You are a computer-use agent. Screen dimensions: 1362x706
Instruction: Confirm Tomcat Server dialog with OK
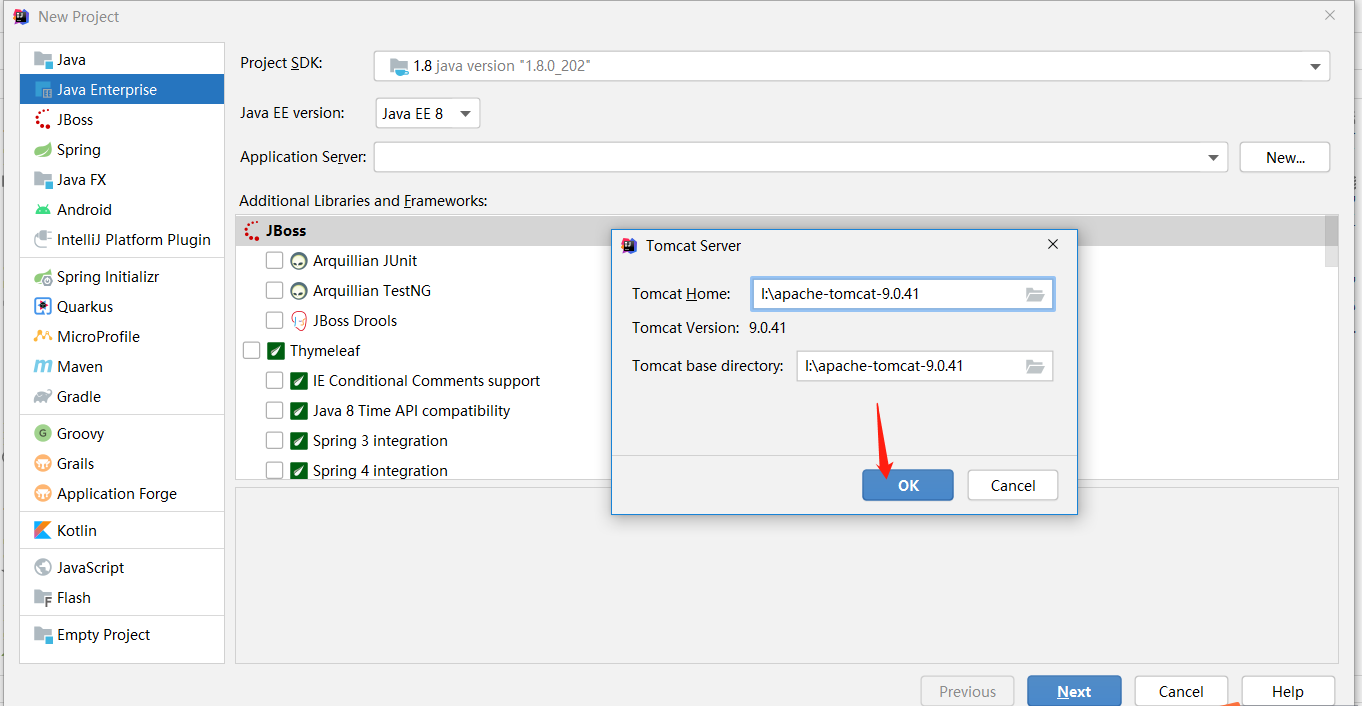pos(908,485)
